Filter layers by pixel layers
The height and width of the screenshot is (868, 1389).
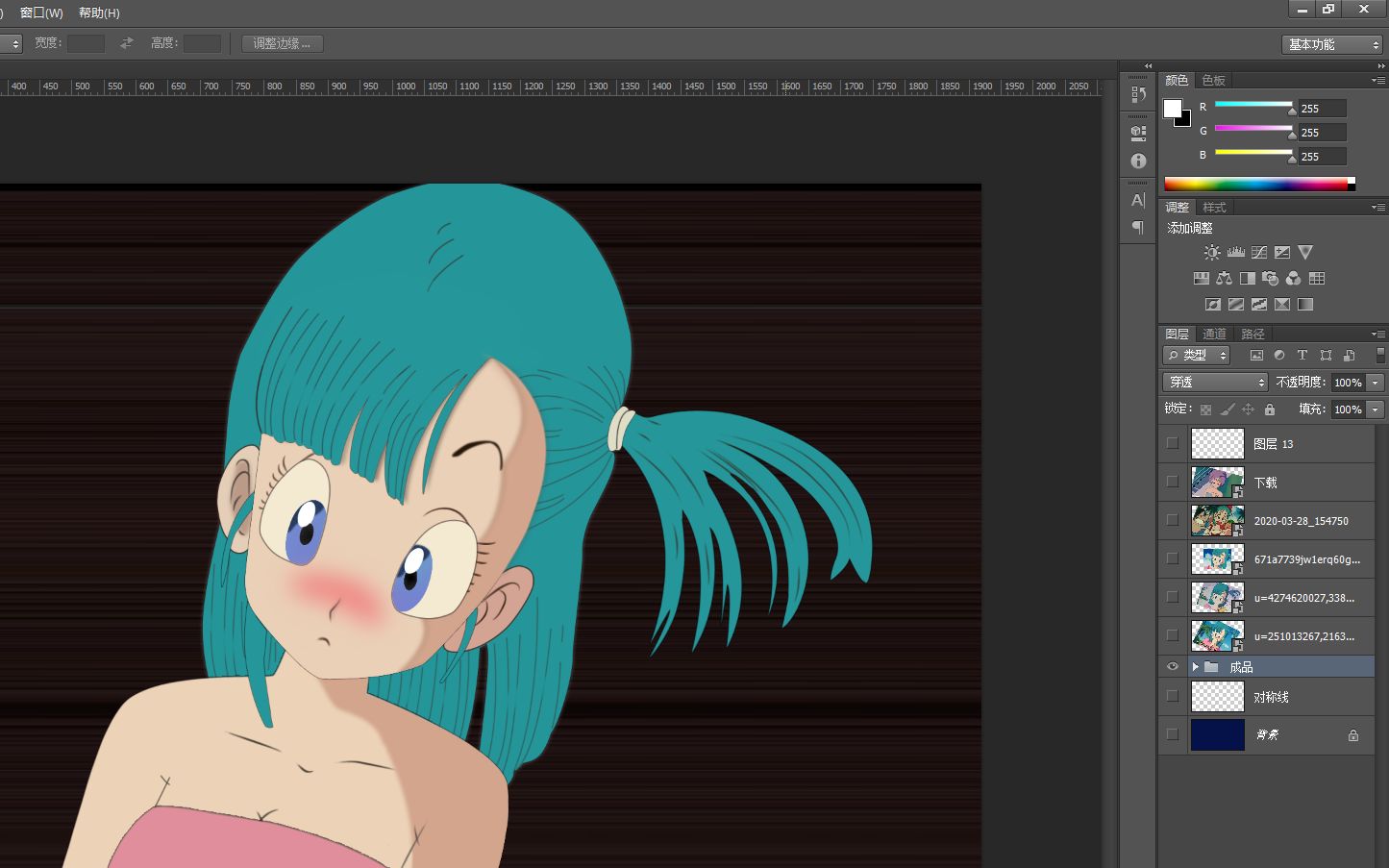pos(1256,356)
